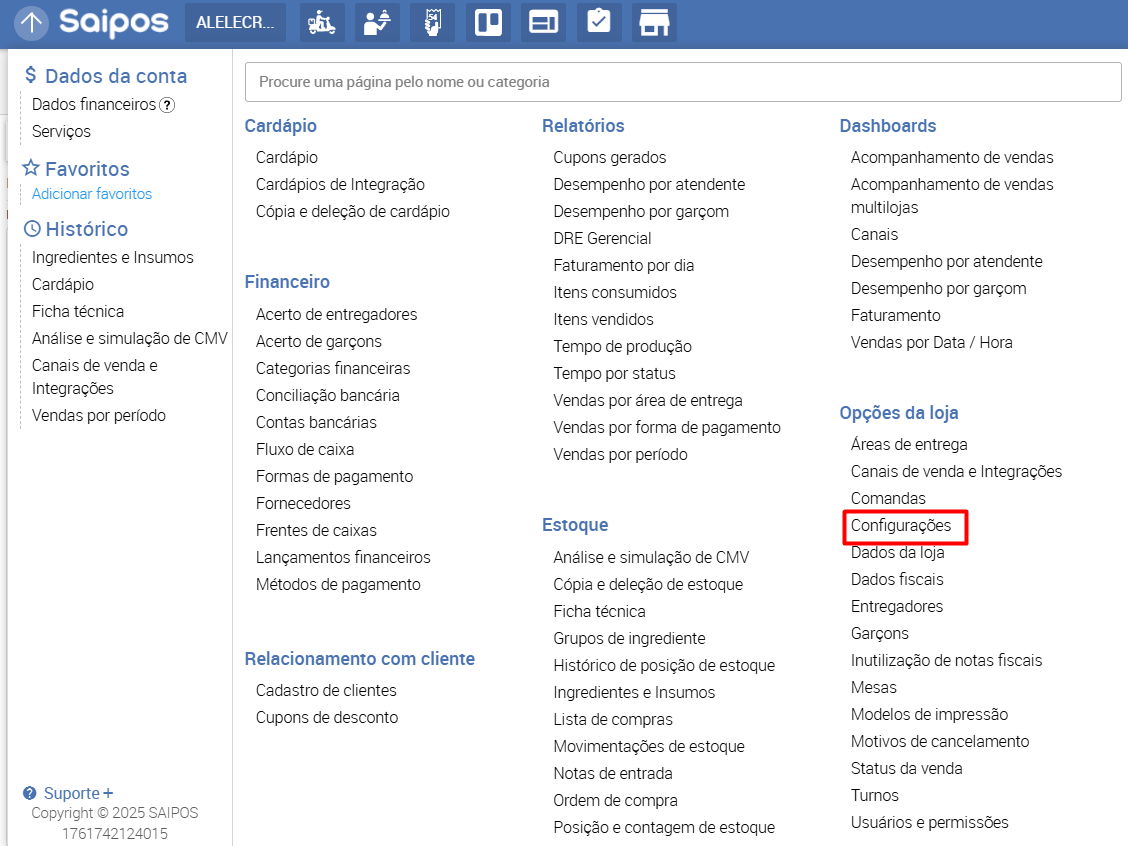Viewport: 1128px width, 846px height.
Task: Click the panel layout icon in top bar
Action: pyautogui.click(x=543, y=23)
